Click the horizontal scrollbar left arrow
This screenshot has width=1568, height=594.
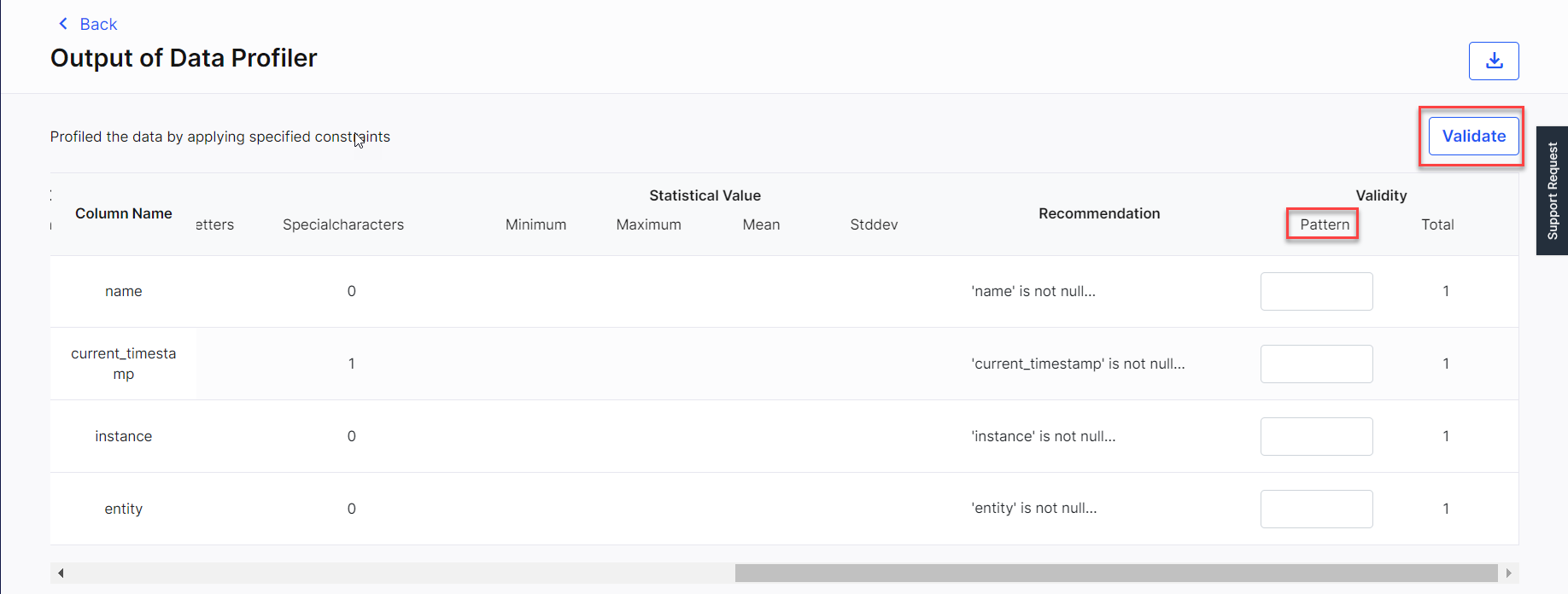click(x=61, y=573)
